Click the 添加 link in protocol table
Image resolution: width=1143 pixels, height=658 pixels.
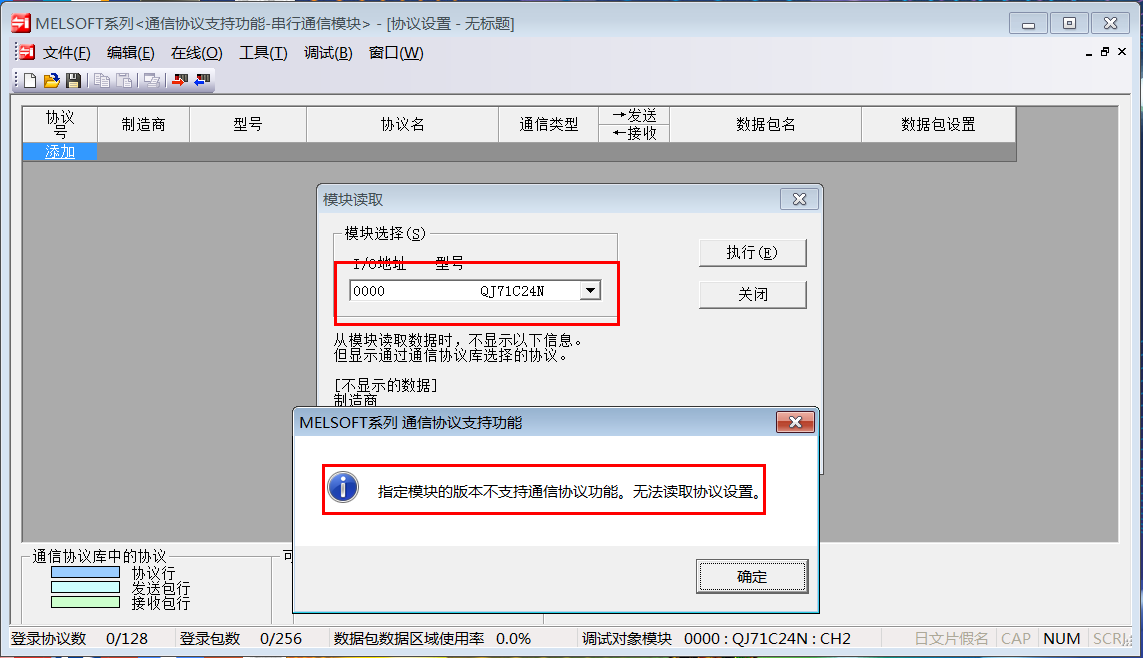tap(60, 152)
